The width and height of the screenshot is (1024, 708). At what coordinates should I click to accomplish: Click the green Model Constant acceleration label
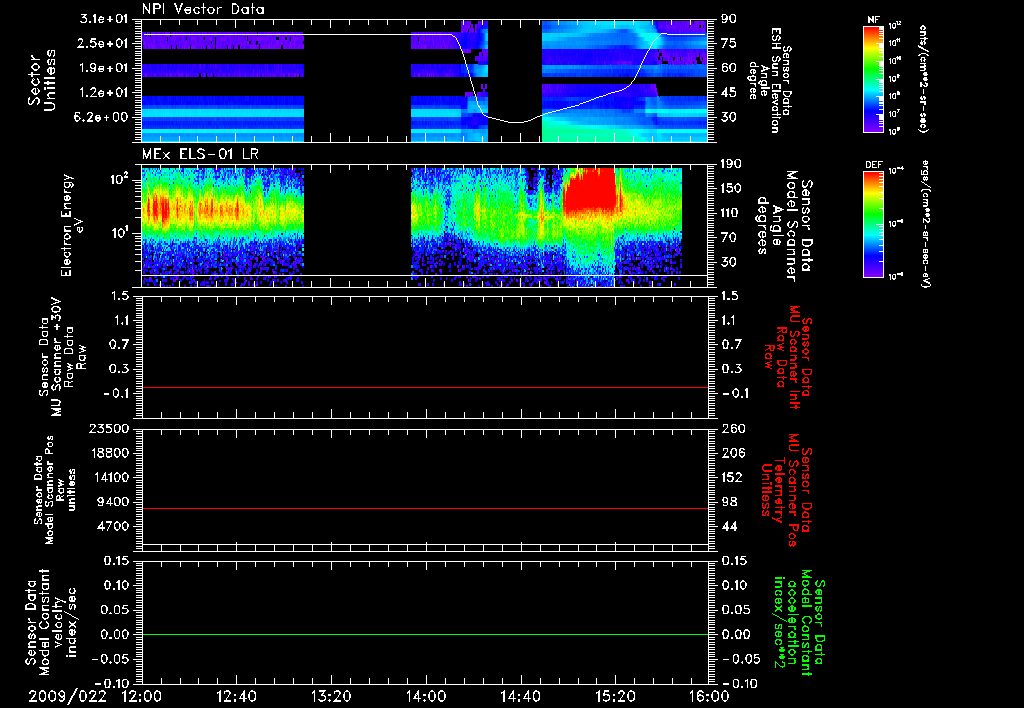(x=799, y=623)
